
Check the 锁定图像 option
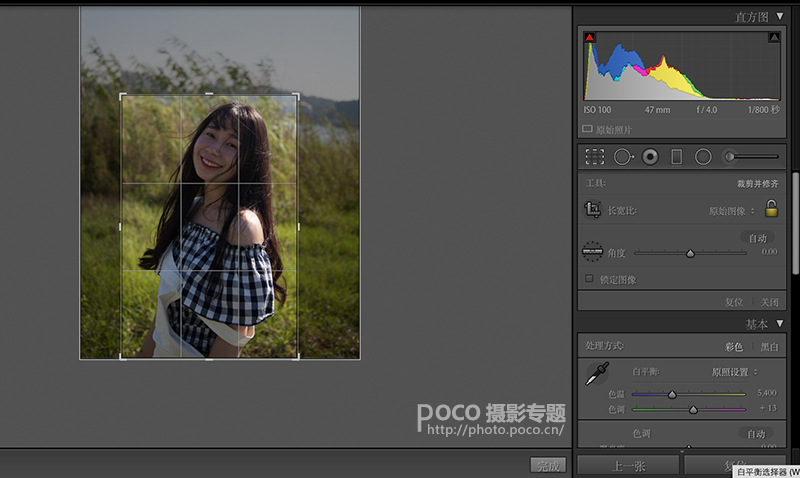click(x=589, y=279)
